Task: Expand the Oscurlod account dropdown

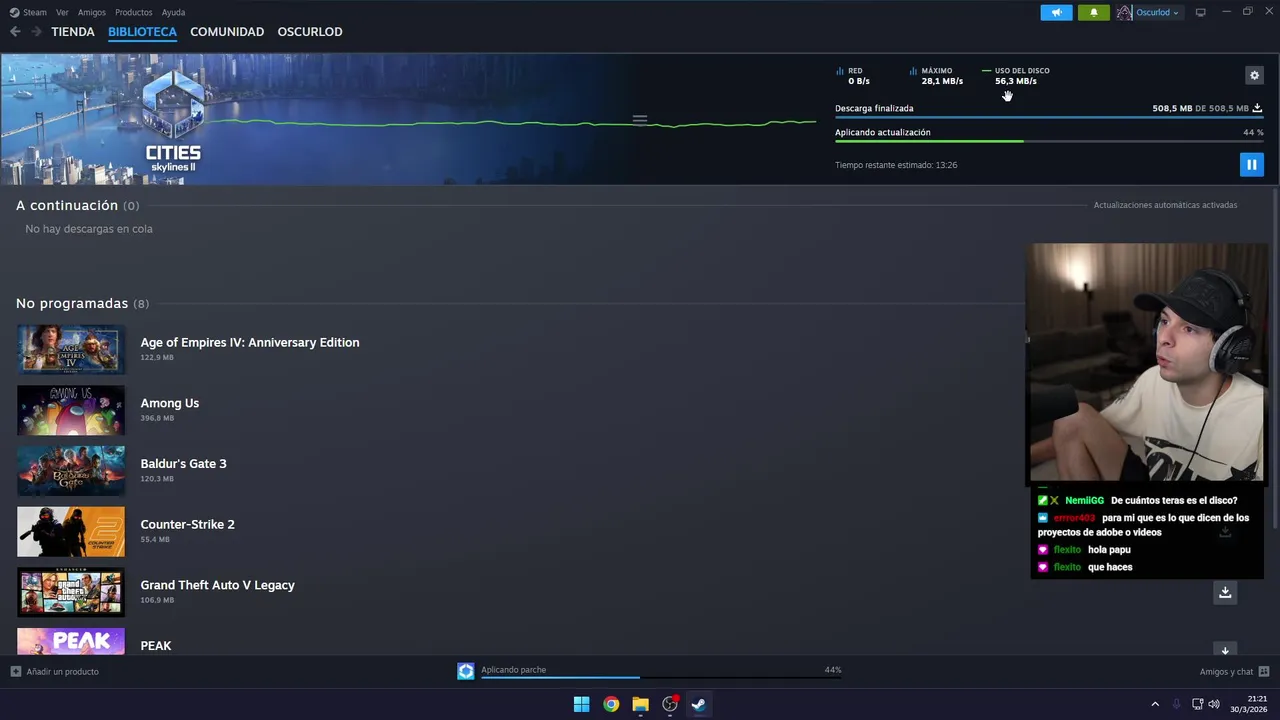Action: [1157, 13]
